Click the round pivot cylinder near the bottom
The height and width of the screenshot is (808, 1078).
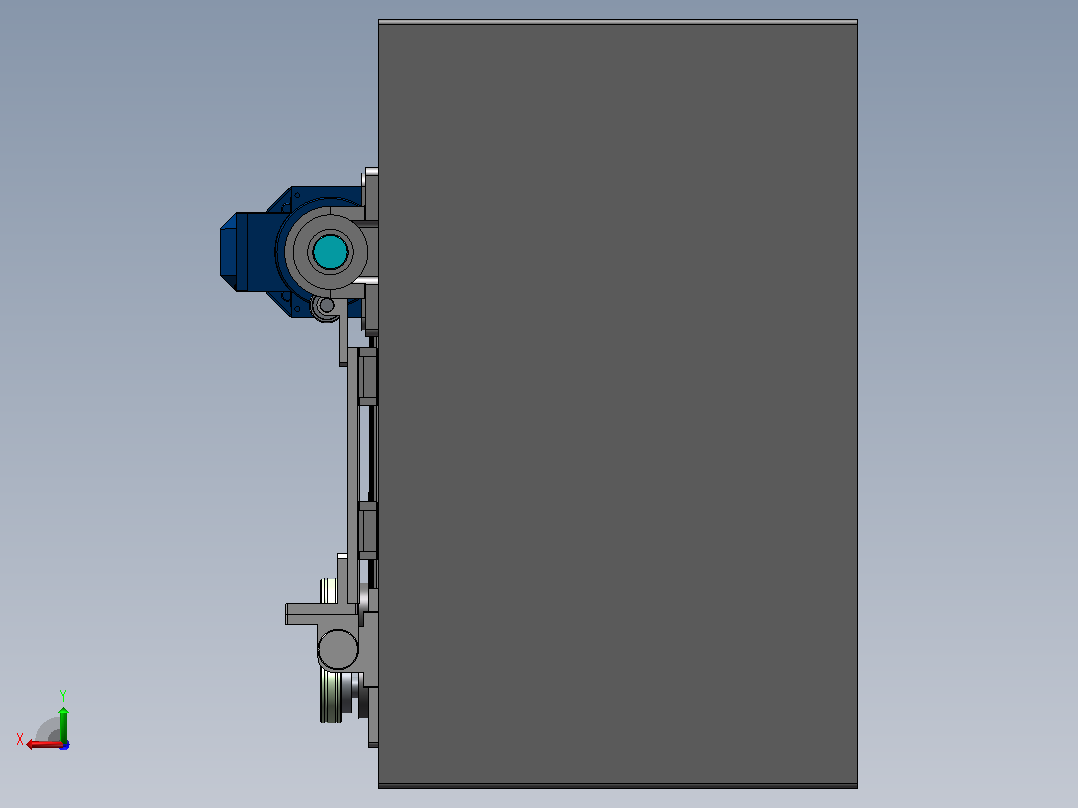pos(338,649)
